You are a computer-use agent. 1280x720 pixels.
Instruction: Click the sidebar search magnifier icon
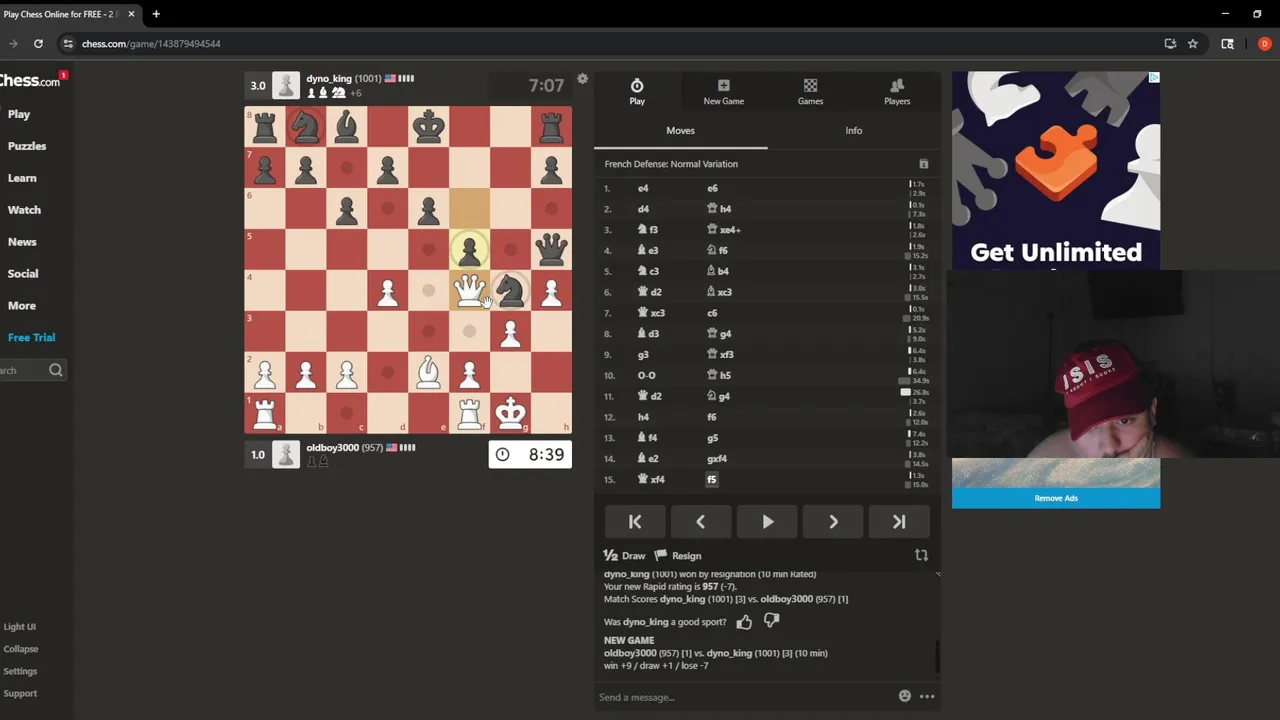point(56,370)
